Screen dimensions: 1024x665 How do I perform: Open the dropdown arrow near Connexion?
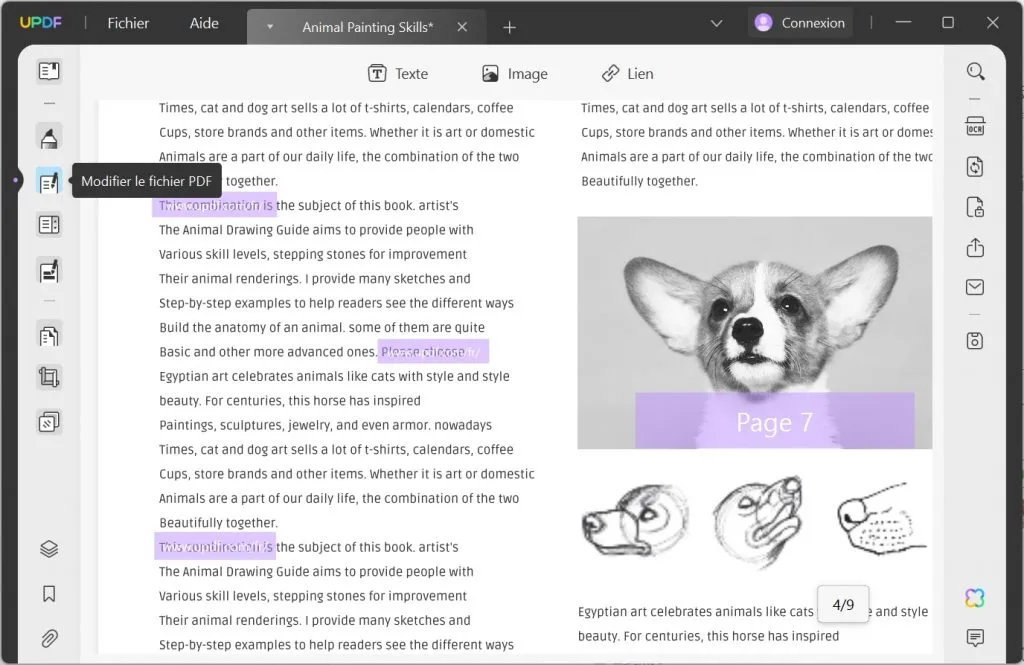[716, 21]
